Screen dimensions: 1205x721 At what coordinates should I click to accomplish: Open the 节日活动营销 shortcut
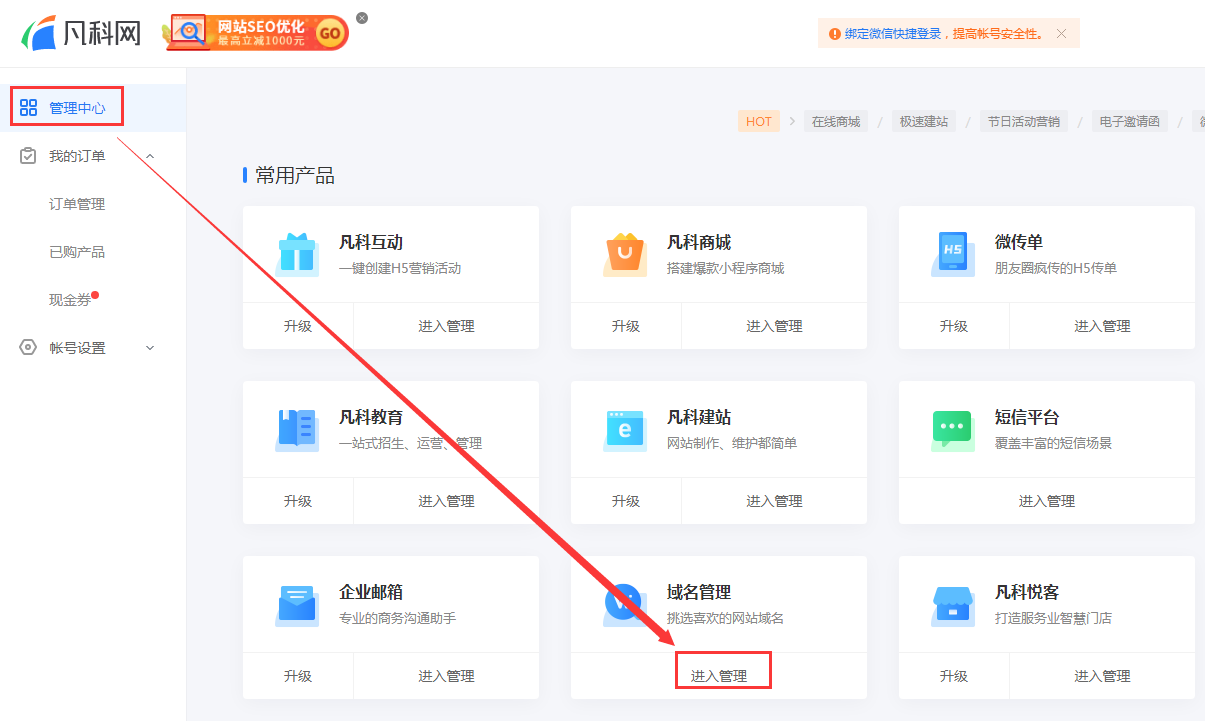click(x=1024, y=122)
